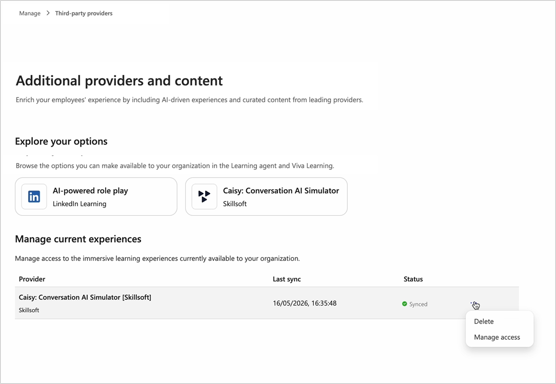Click the breadcrumb chevron separator after Manage

coord(48,13)
